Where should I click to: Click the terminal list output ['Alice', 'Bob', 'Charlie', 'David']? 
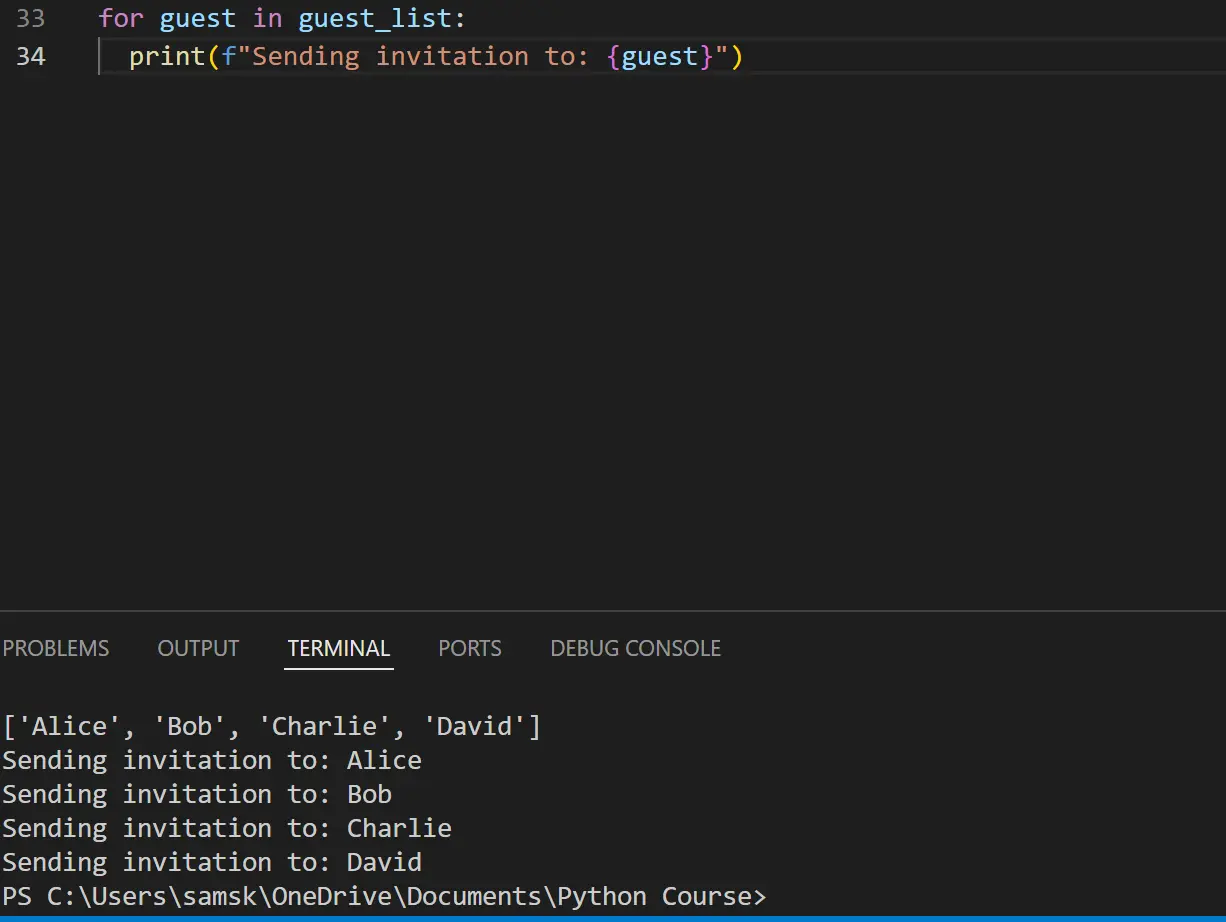(x=272, y=726)
